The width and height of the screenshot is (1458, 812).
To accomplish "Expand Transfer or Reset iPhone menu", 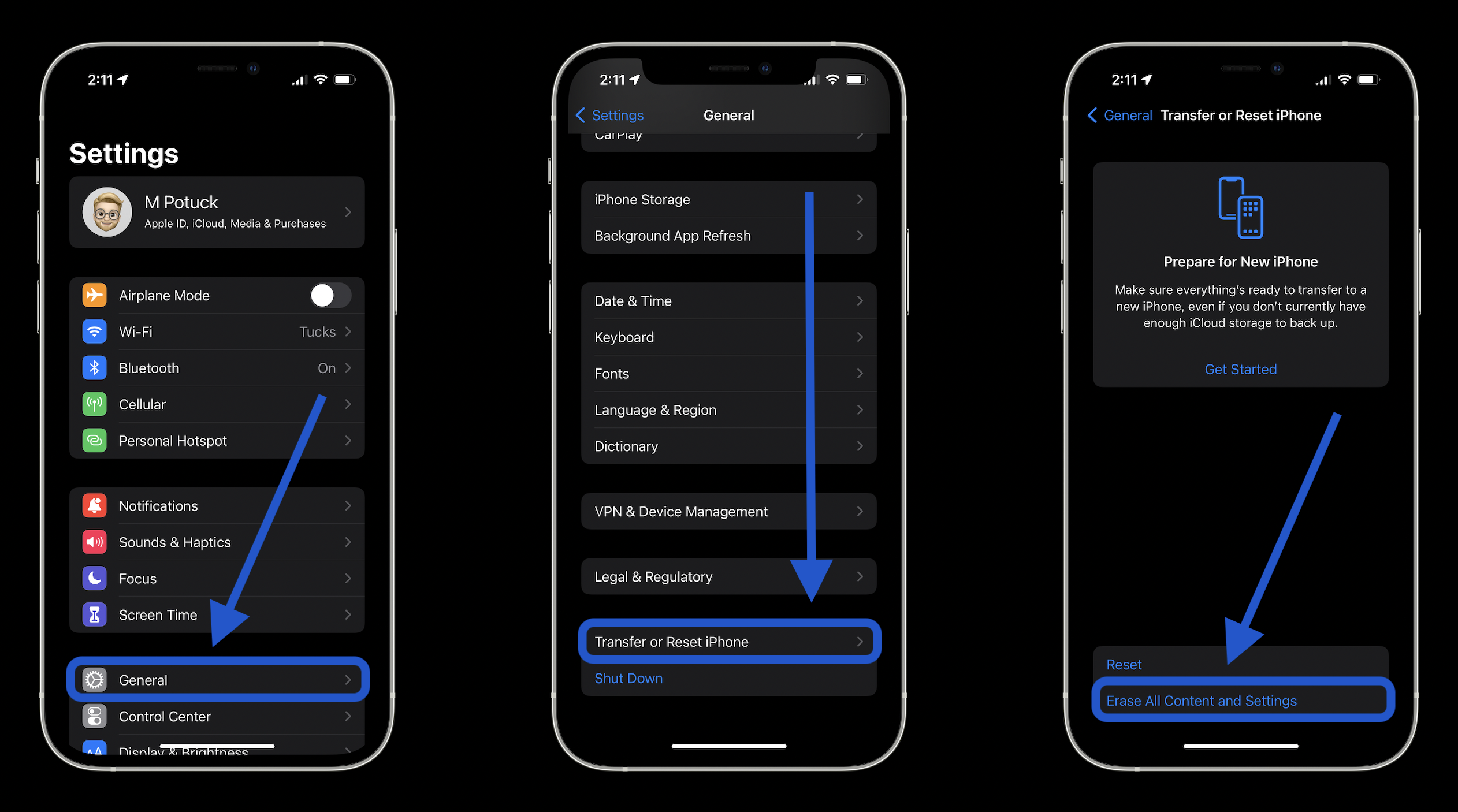I will (727, 641).
